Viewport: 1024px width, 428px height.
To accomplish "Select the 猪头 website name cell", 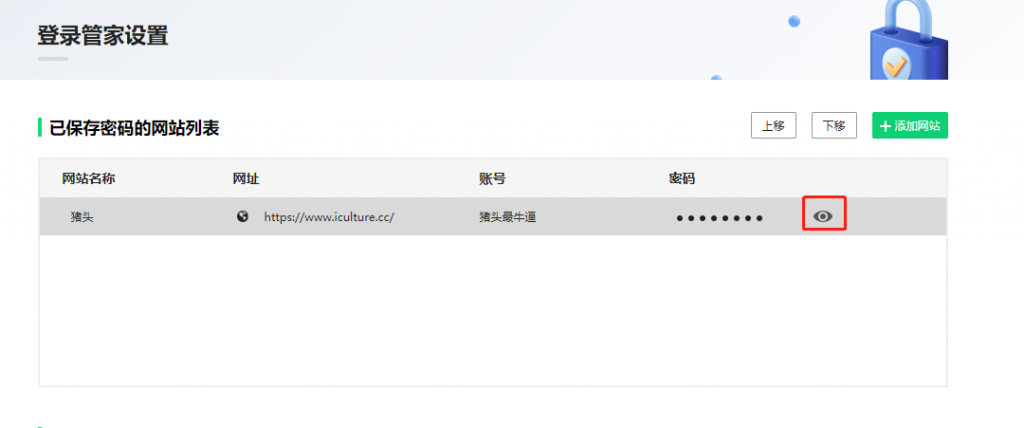I will point(82,217).
